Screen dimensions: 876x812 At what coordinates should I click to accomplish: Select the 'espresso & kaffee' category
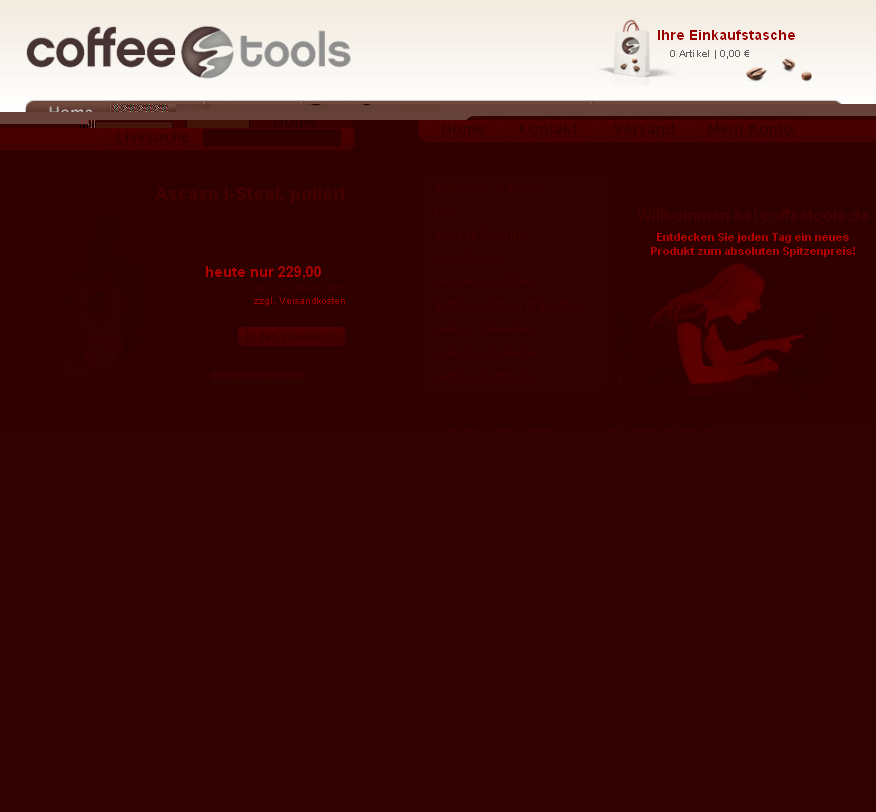tap(490, 187)
